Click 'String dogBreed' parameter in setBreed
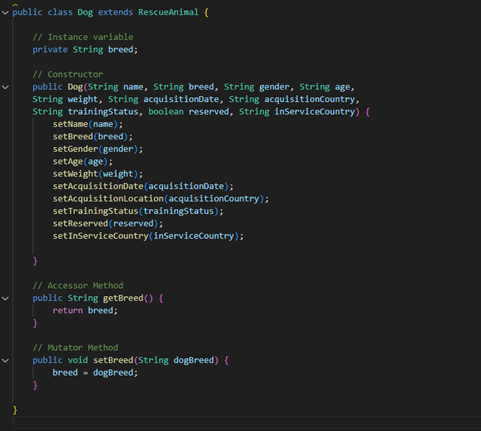Image resolution: width=481 pixels, height=431 pixels. pos(176,360)
